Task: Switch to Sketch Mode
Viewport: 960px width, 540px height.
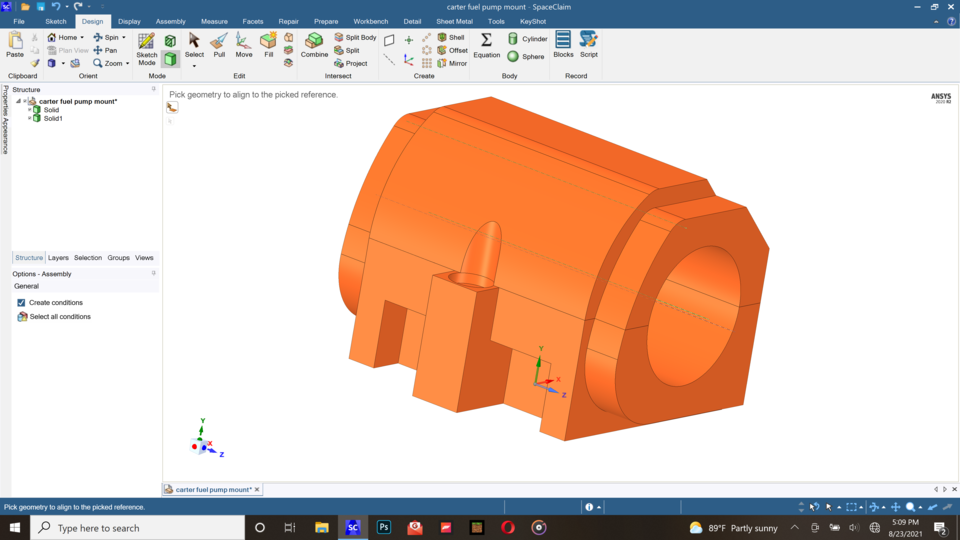Action: click(x=146, y=47)
